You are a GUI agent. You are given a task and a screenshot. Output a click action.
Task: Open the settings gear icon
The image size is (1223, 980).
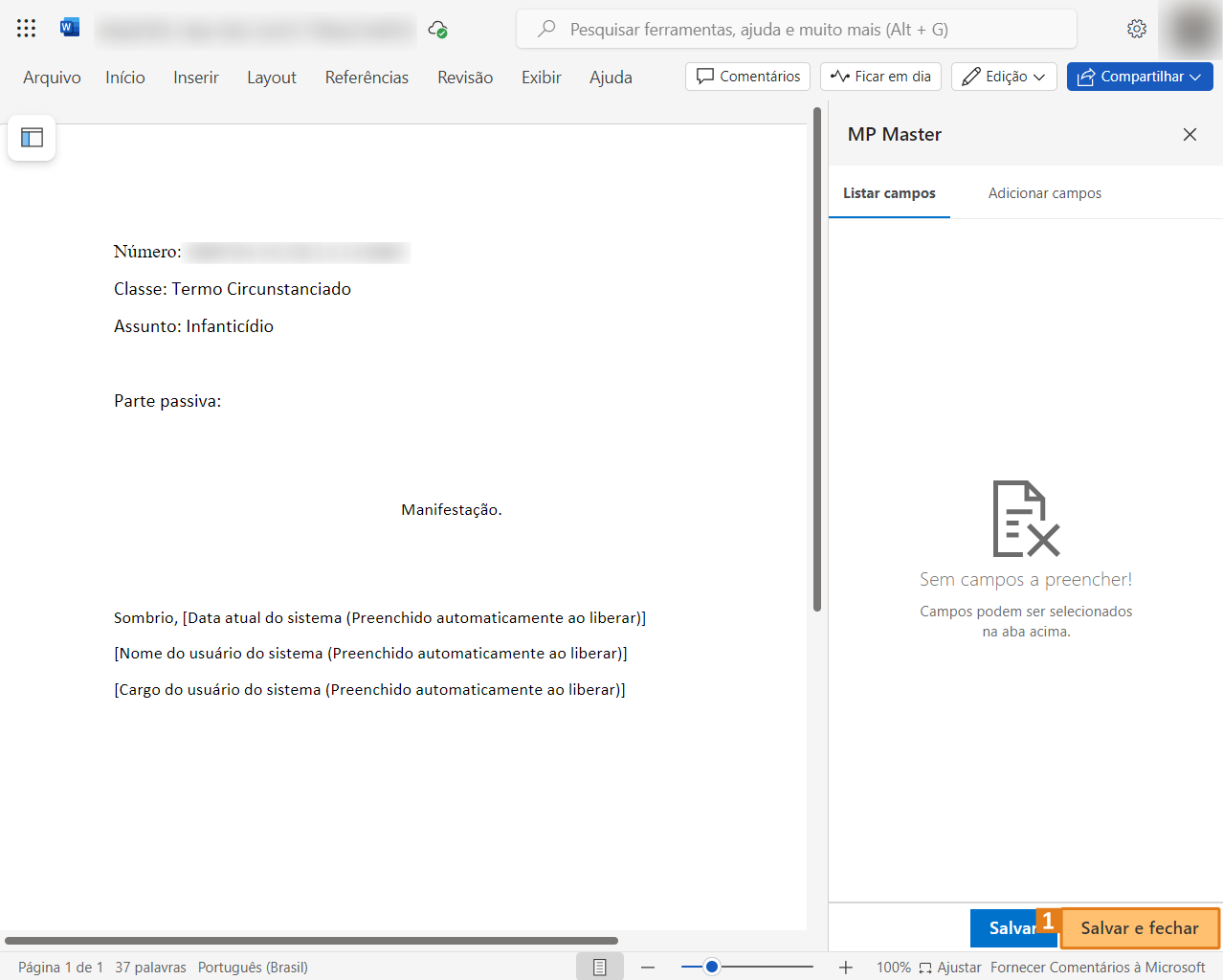(1136, 29)
